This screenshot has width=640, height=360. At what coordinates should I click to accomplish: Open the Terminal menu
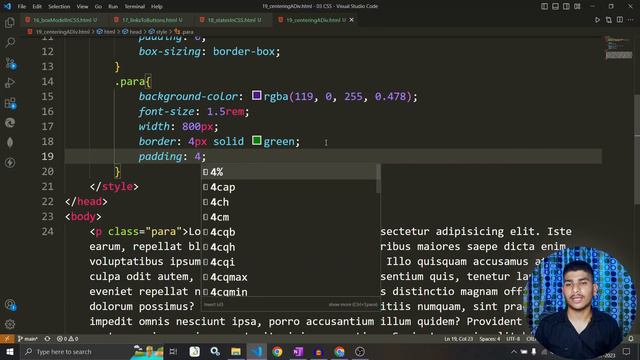pos(135,7)
